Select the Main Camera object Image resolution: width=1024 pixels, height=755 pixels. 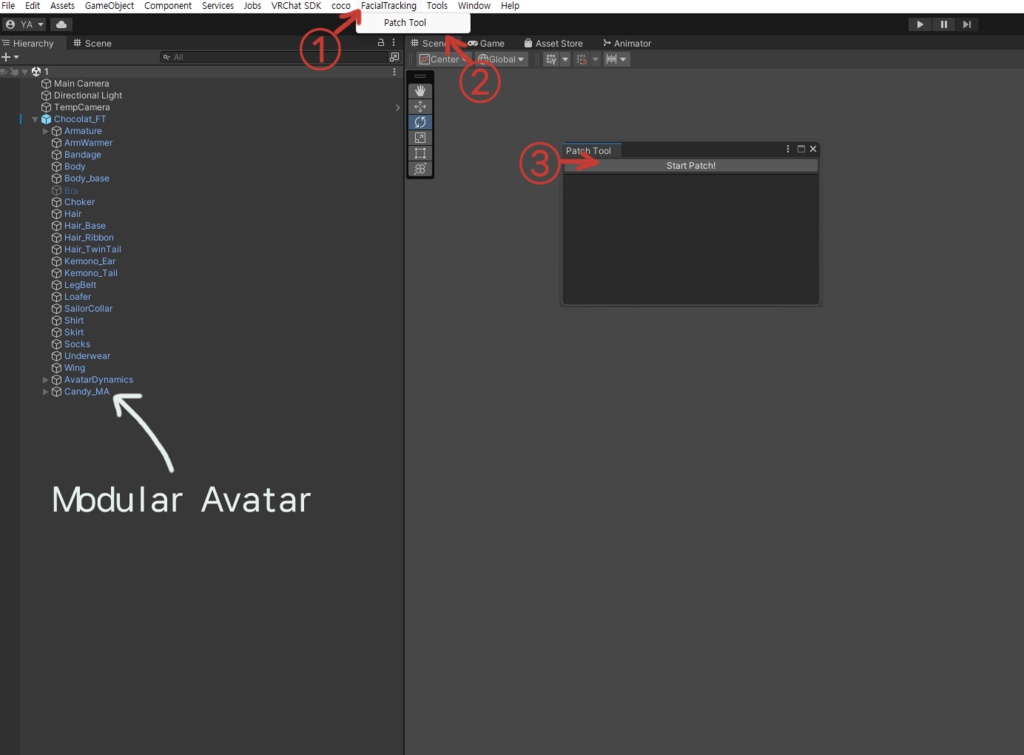click(x=82, y=84)
